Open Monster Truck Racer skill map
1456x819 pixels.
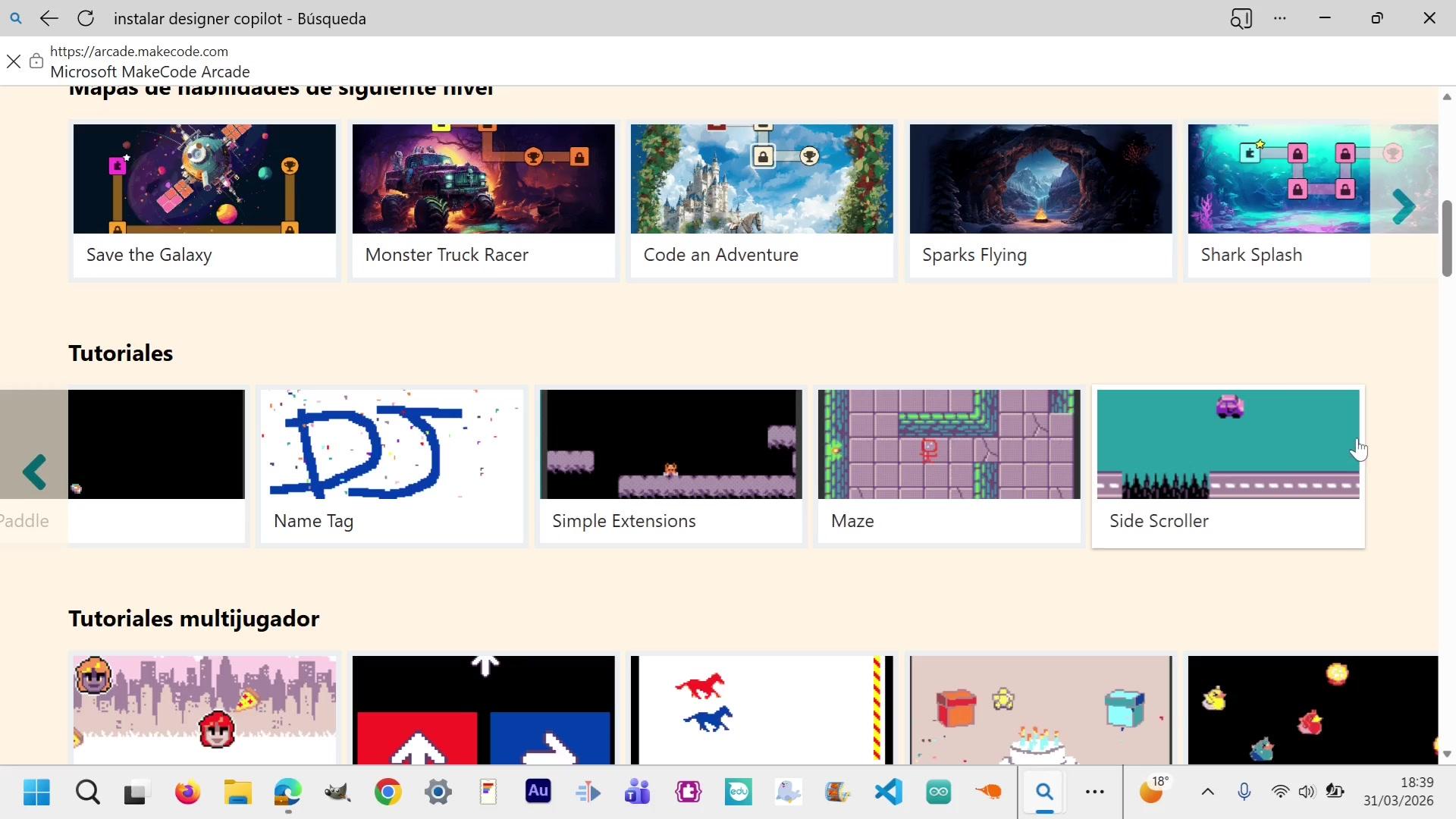[483, 201]
